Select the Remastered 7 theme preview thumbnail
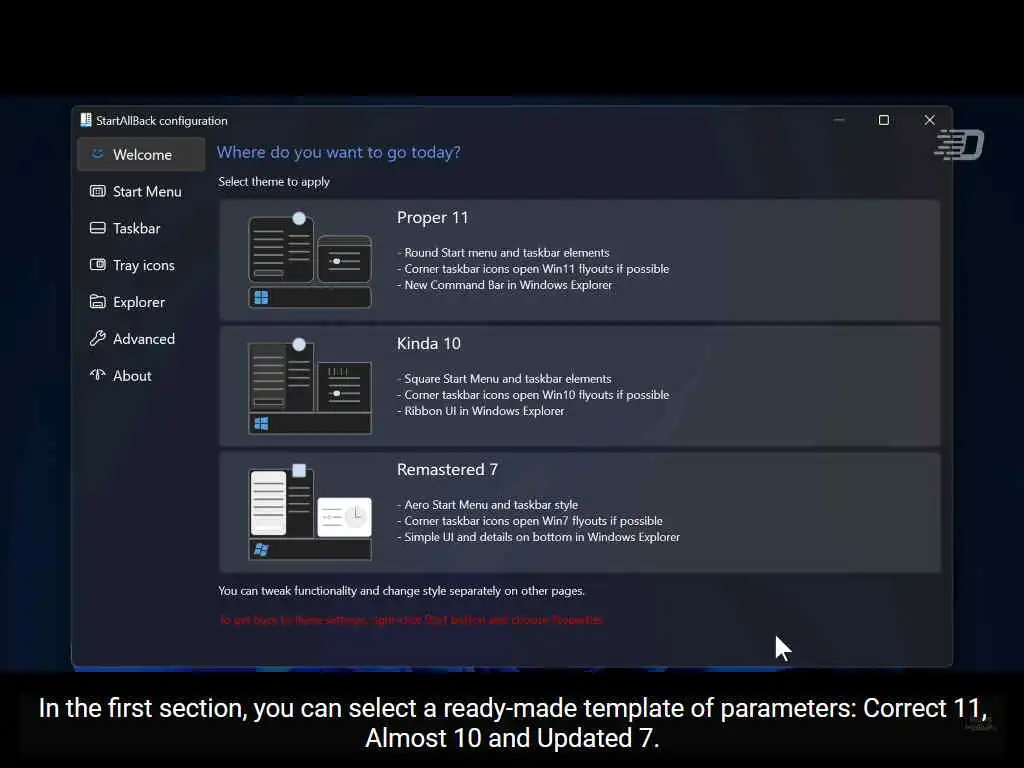The image size is (1024, 768). pos(310,511)
